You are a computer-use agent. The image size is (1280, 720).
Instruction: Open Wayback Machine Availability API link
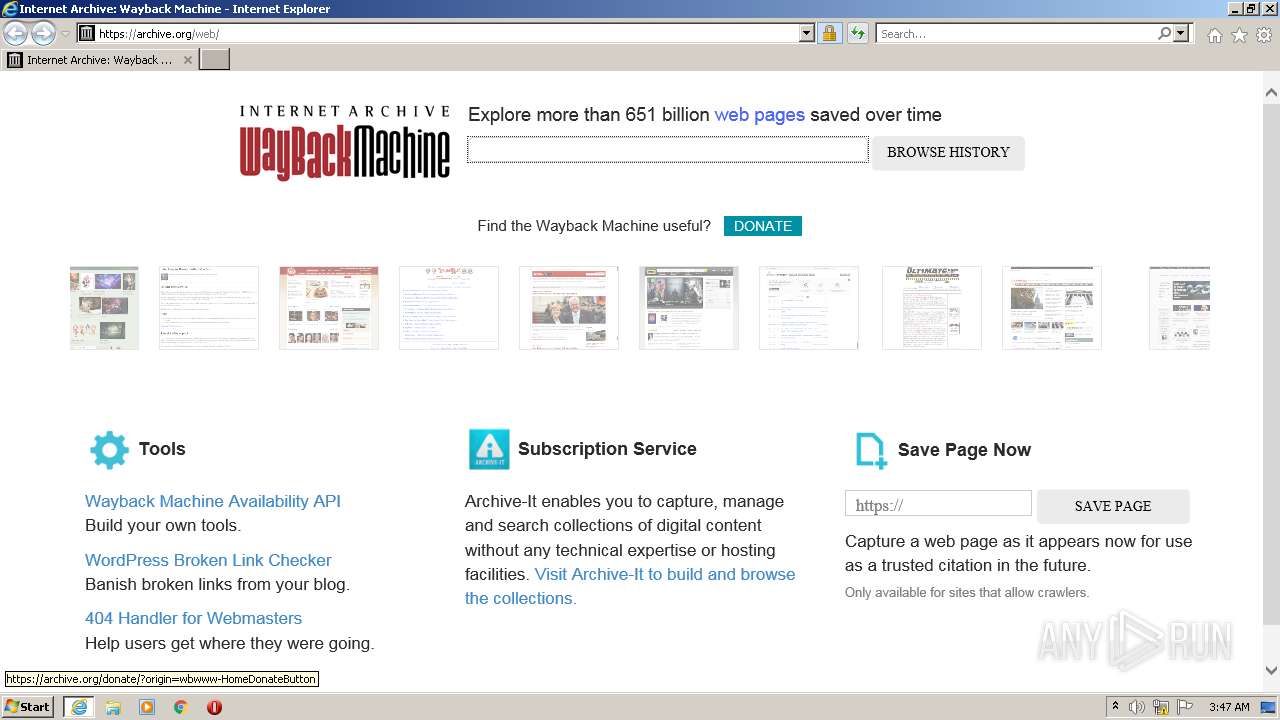(213, 501)
